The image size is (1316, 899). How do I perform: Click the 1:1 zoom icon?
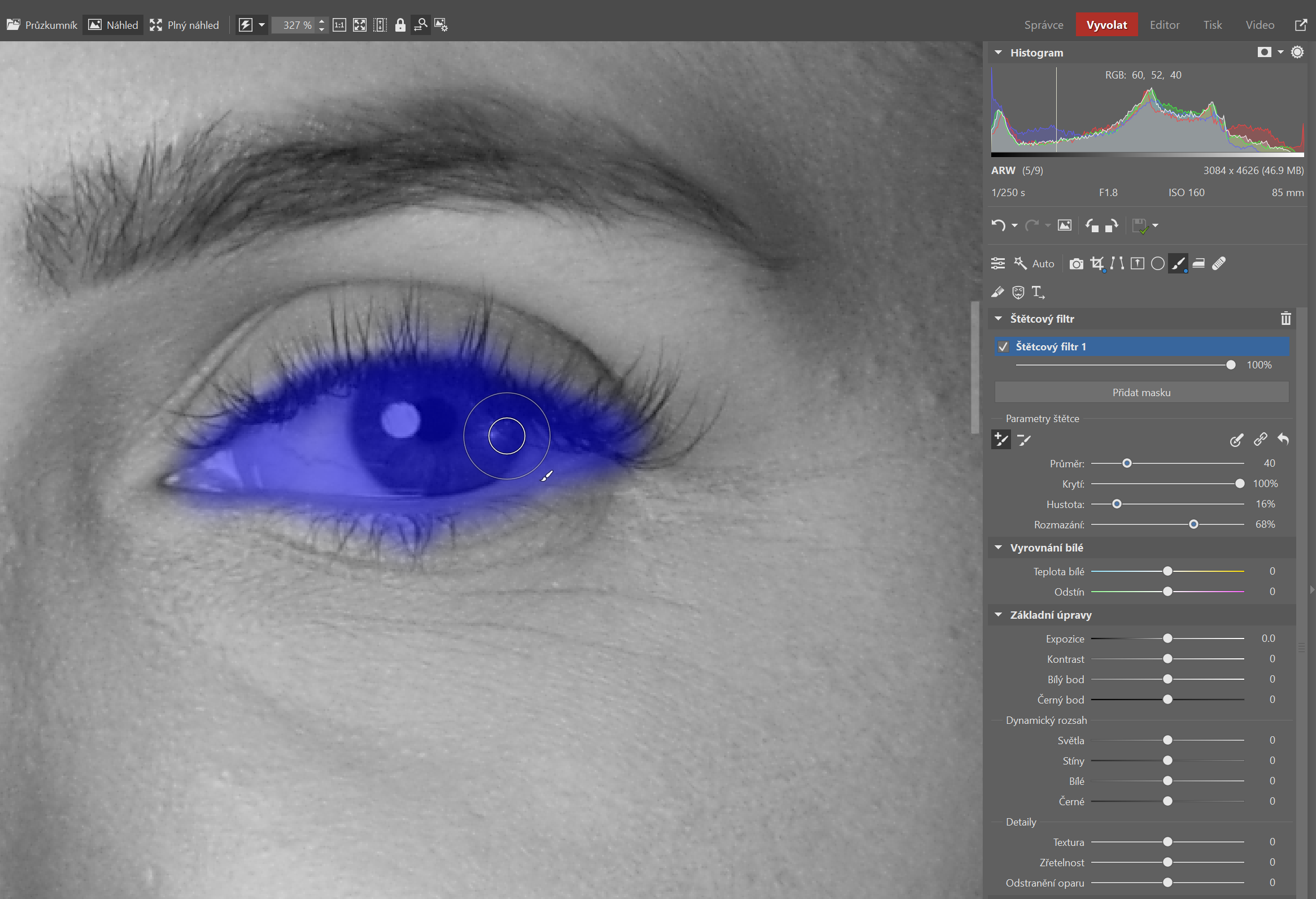point(339,25)
